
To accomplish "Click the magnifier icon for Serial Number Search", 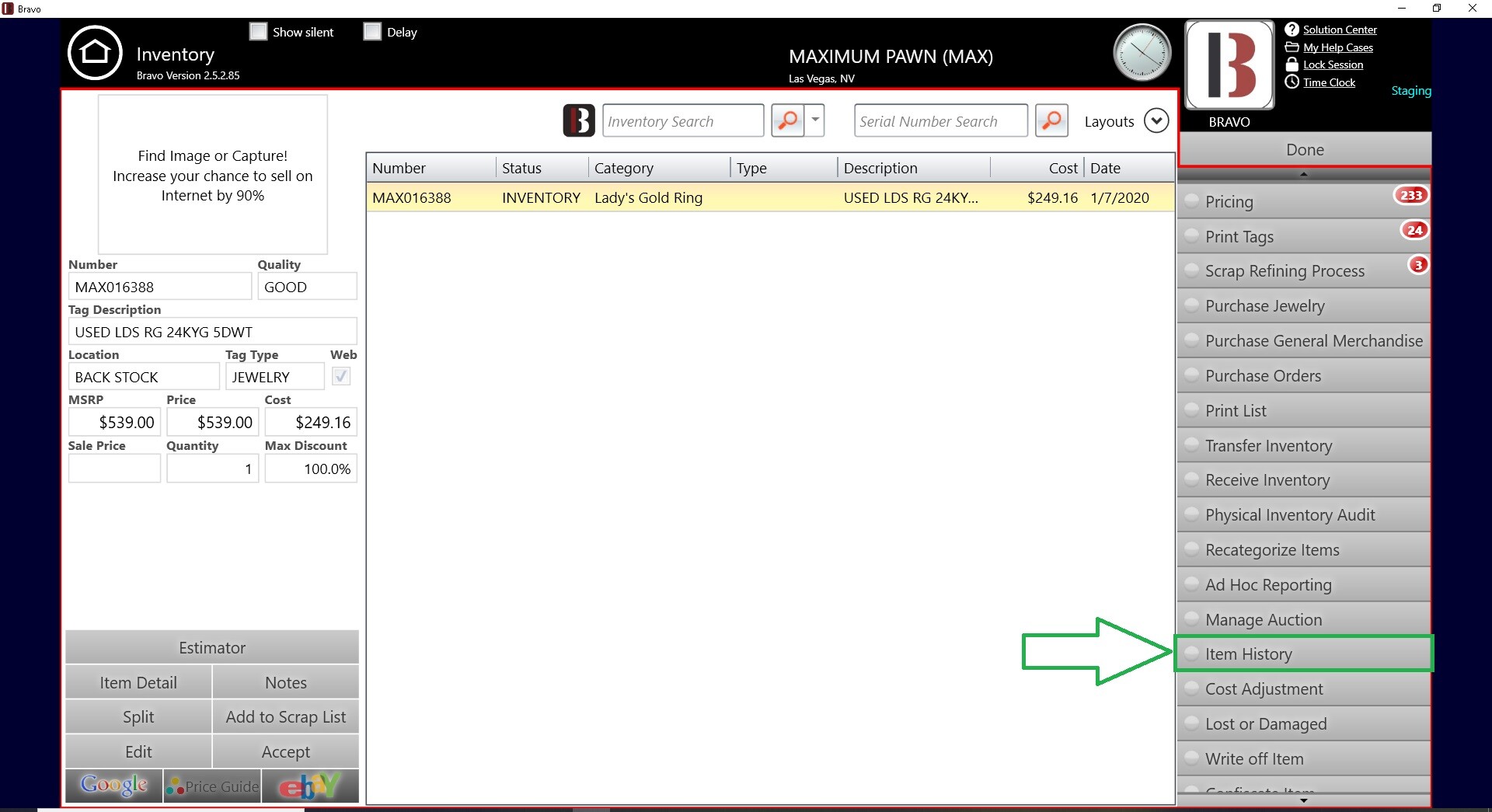I will pos(1051,120).
